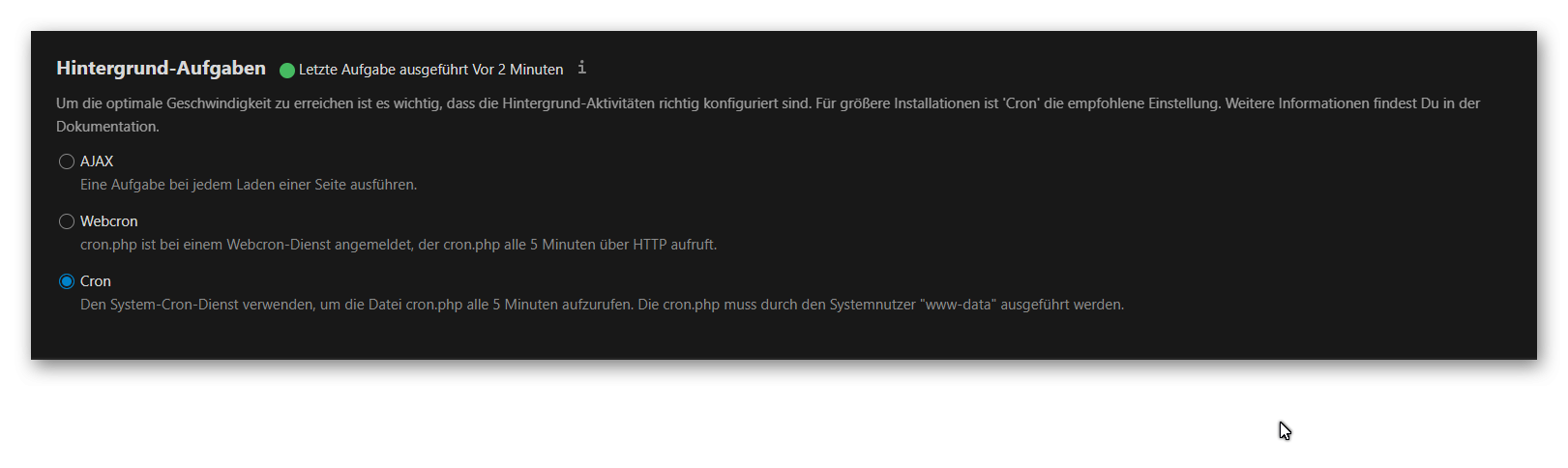The height and width of the screenshot is (468, 1568).
Task: Click the Cron option label text
Action: tap(96, 281)
